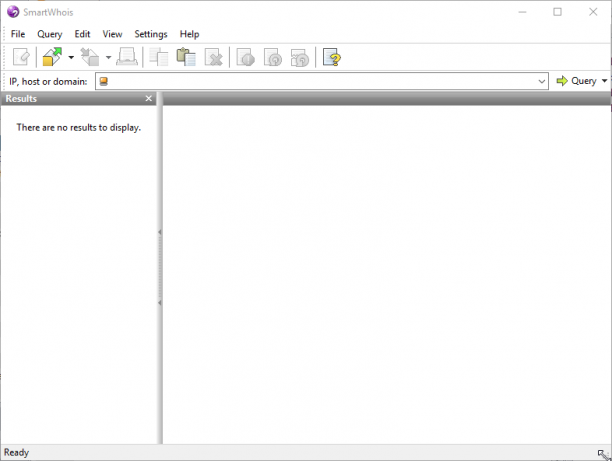Open the File menu

pos(18,34)
